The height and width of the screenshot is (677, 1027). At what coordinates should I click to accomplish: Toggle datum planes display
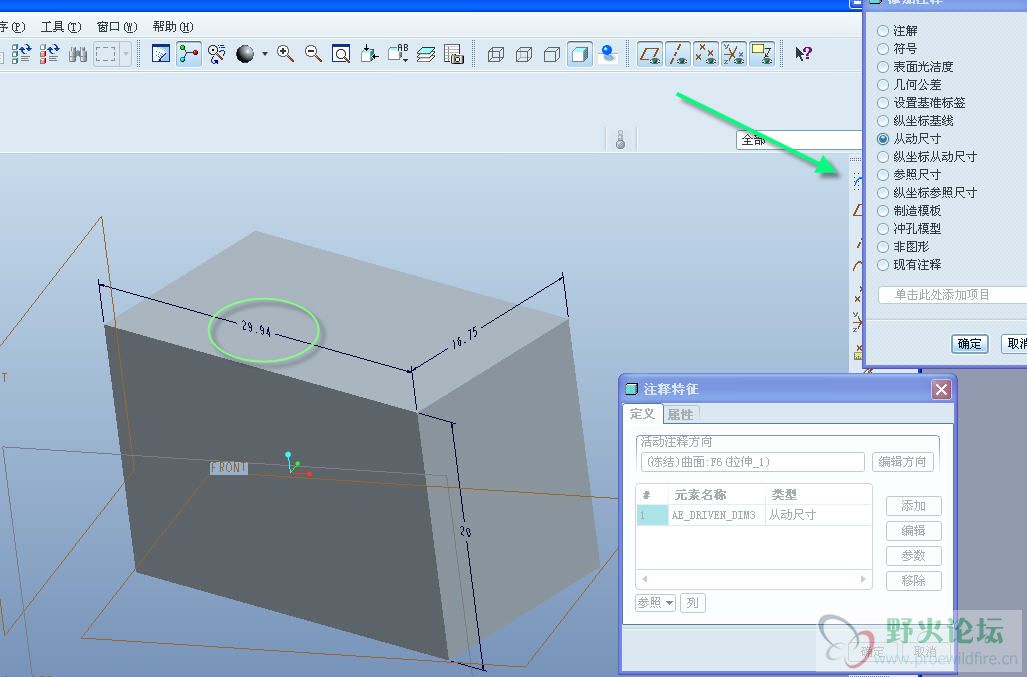650,54
